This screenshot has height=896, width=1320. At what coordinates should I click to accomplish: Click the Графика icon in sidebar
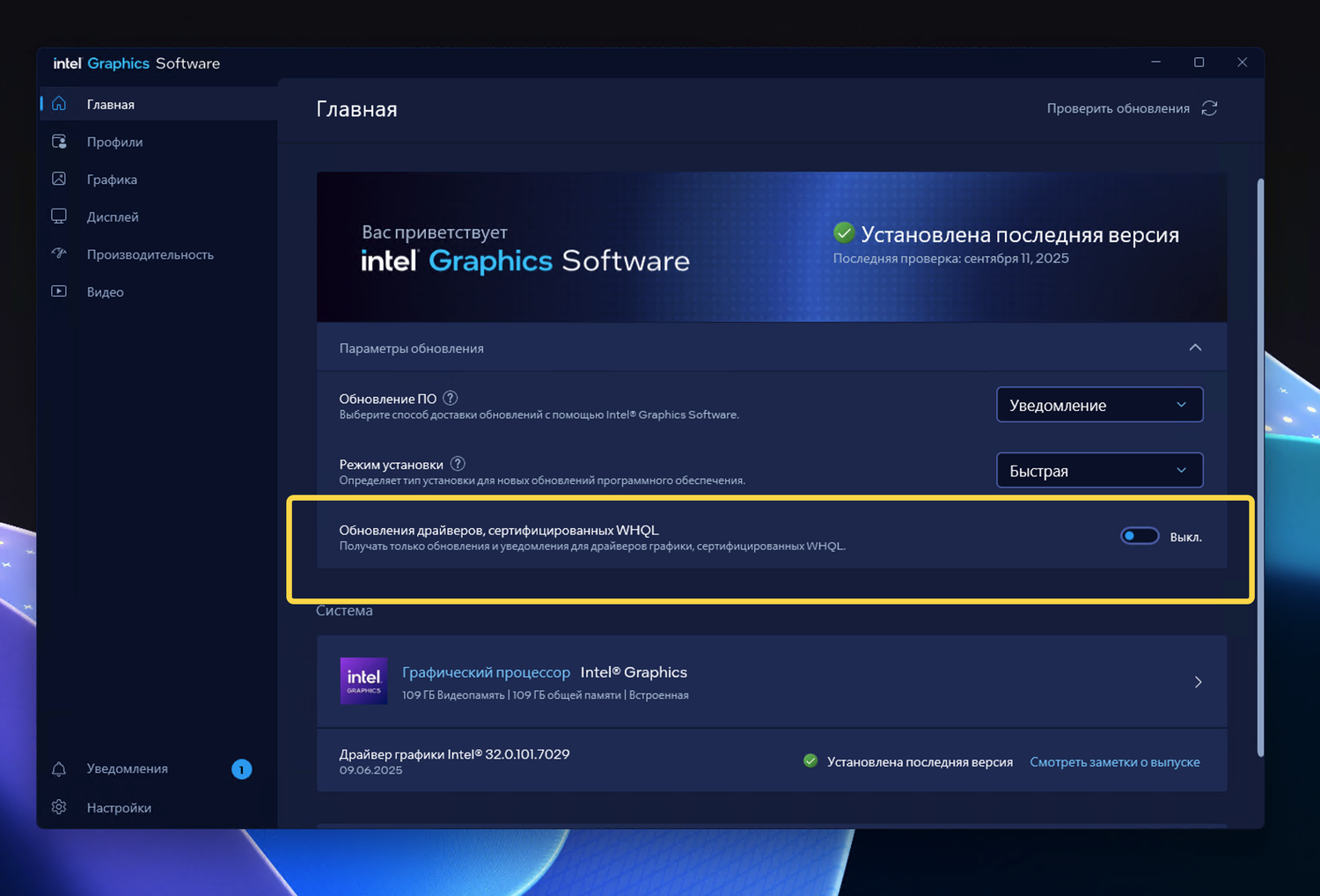(x=59, y=179)
